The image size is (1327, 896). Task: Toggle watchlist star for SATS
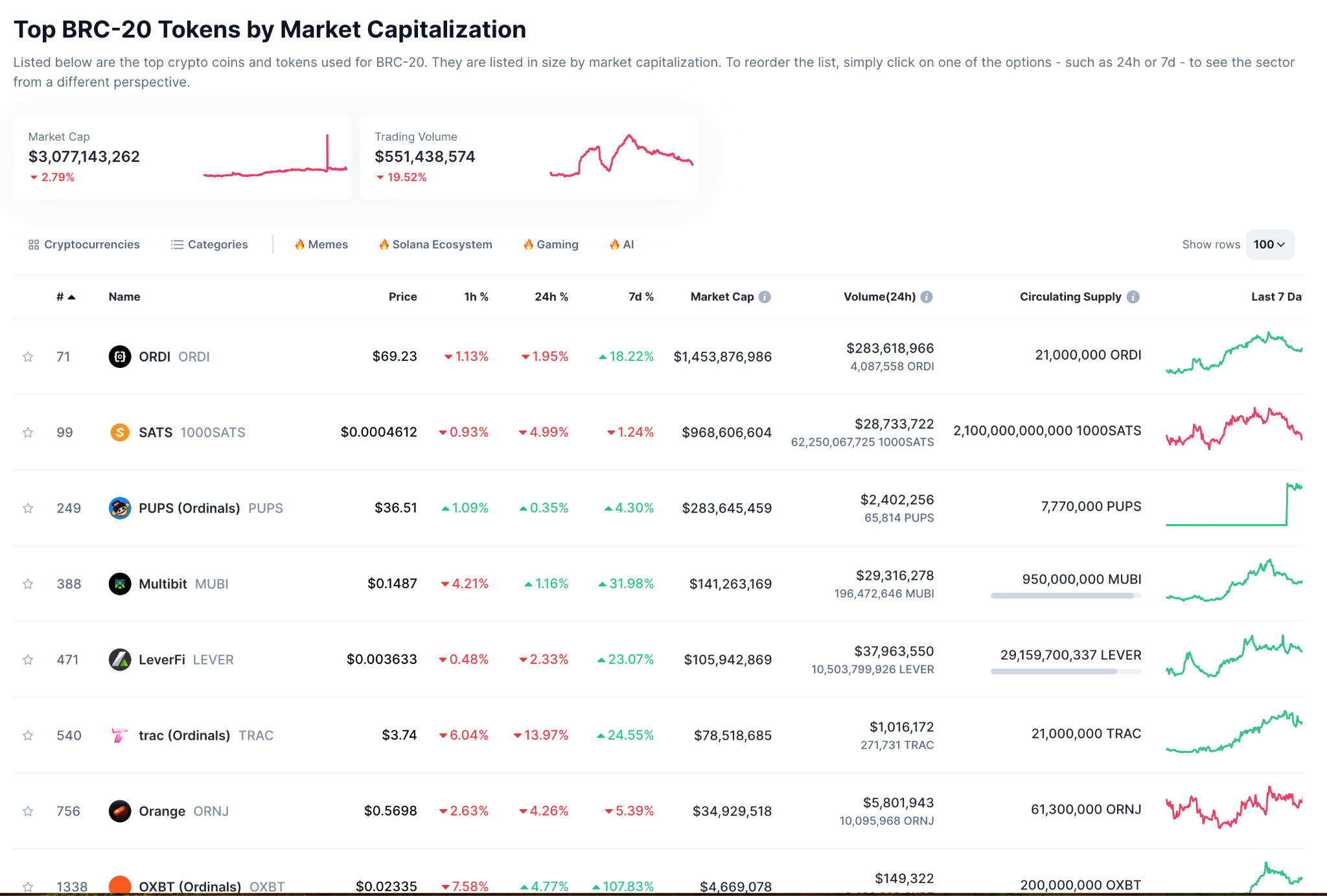pos(28,432)
